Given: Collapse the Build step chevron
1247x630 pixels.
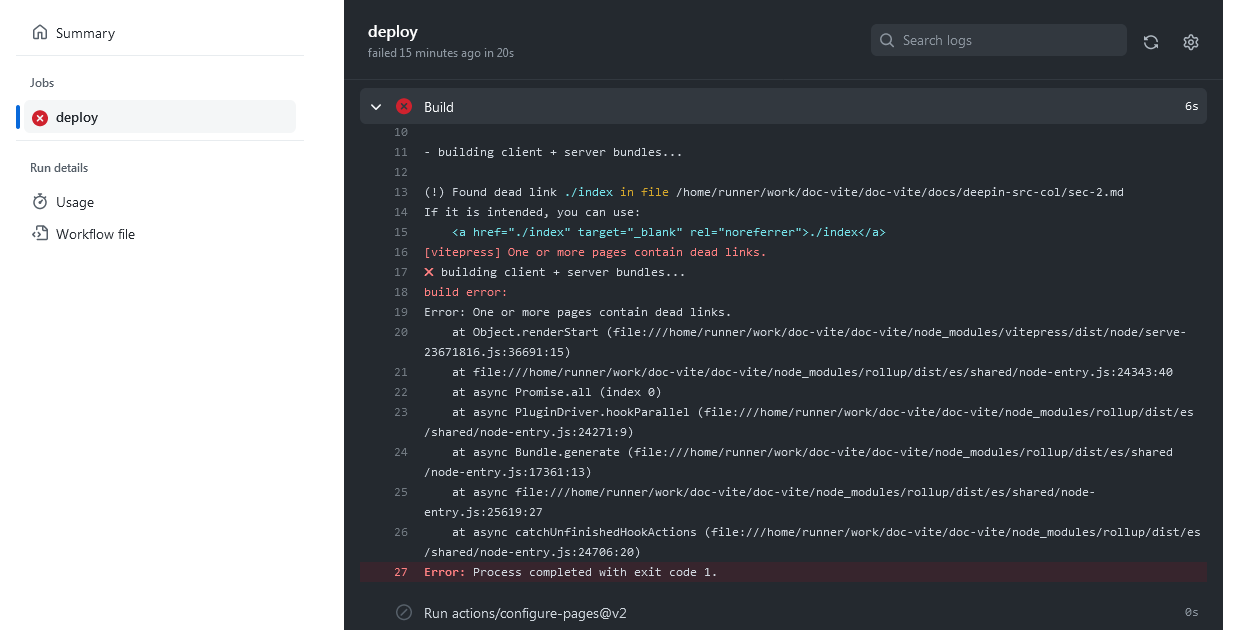Looking at the screenshot, I should (x=376, y=107).
